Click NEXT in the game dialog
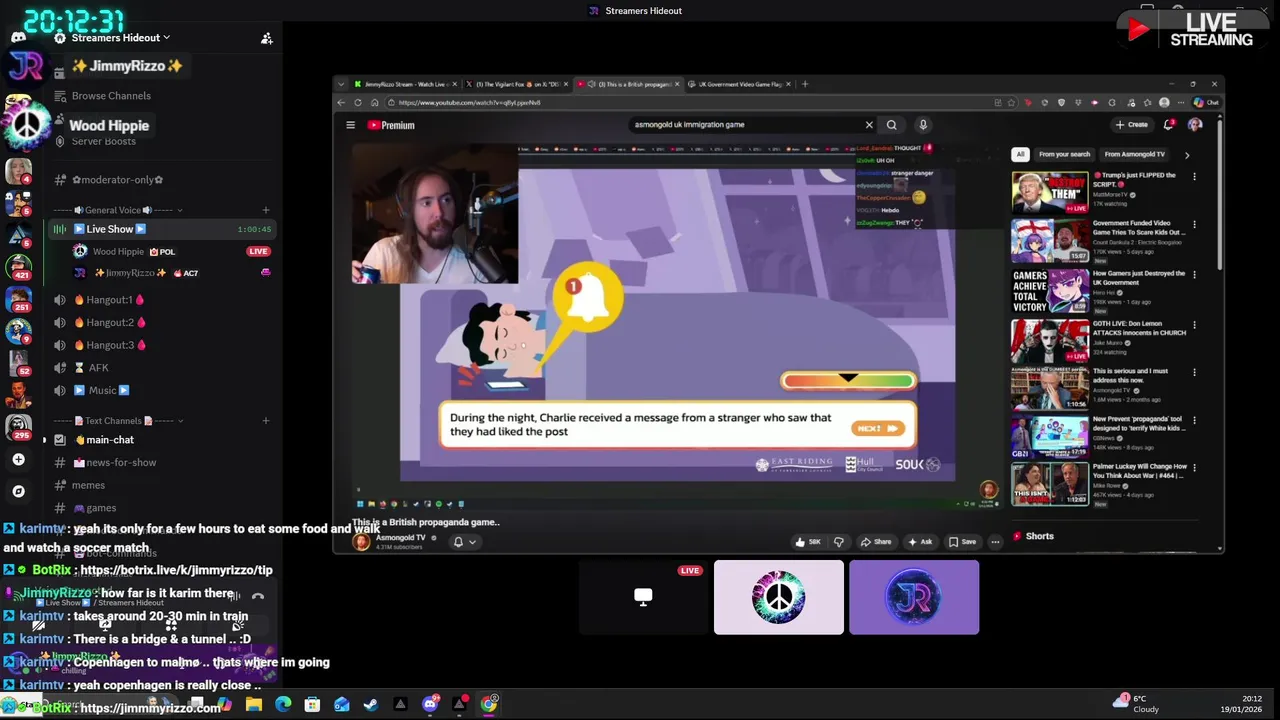 tap(878, 428)
